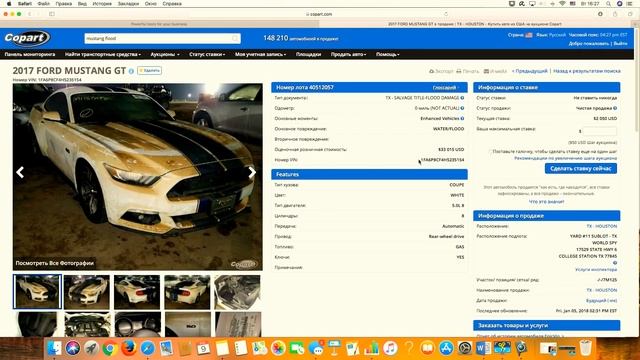Open the language selector showing Russian
The image size is (640, 360).
(558, 35)
